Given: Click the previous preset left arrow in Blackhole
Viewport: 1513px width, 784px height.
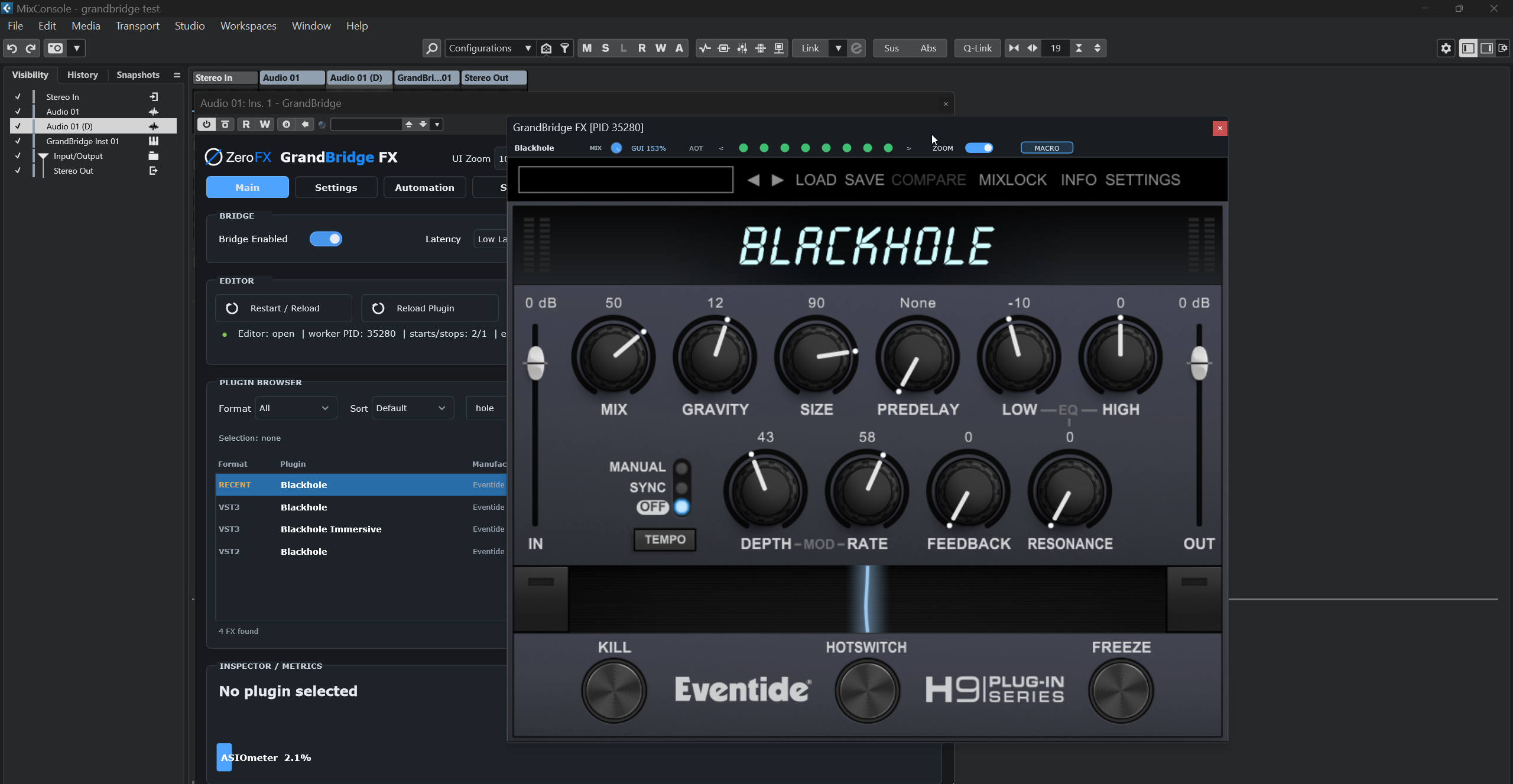Looking at the screenshot, I should click(754, 180).
